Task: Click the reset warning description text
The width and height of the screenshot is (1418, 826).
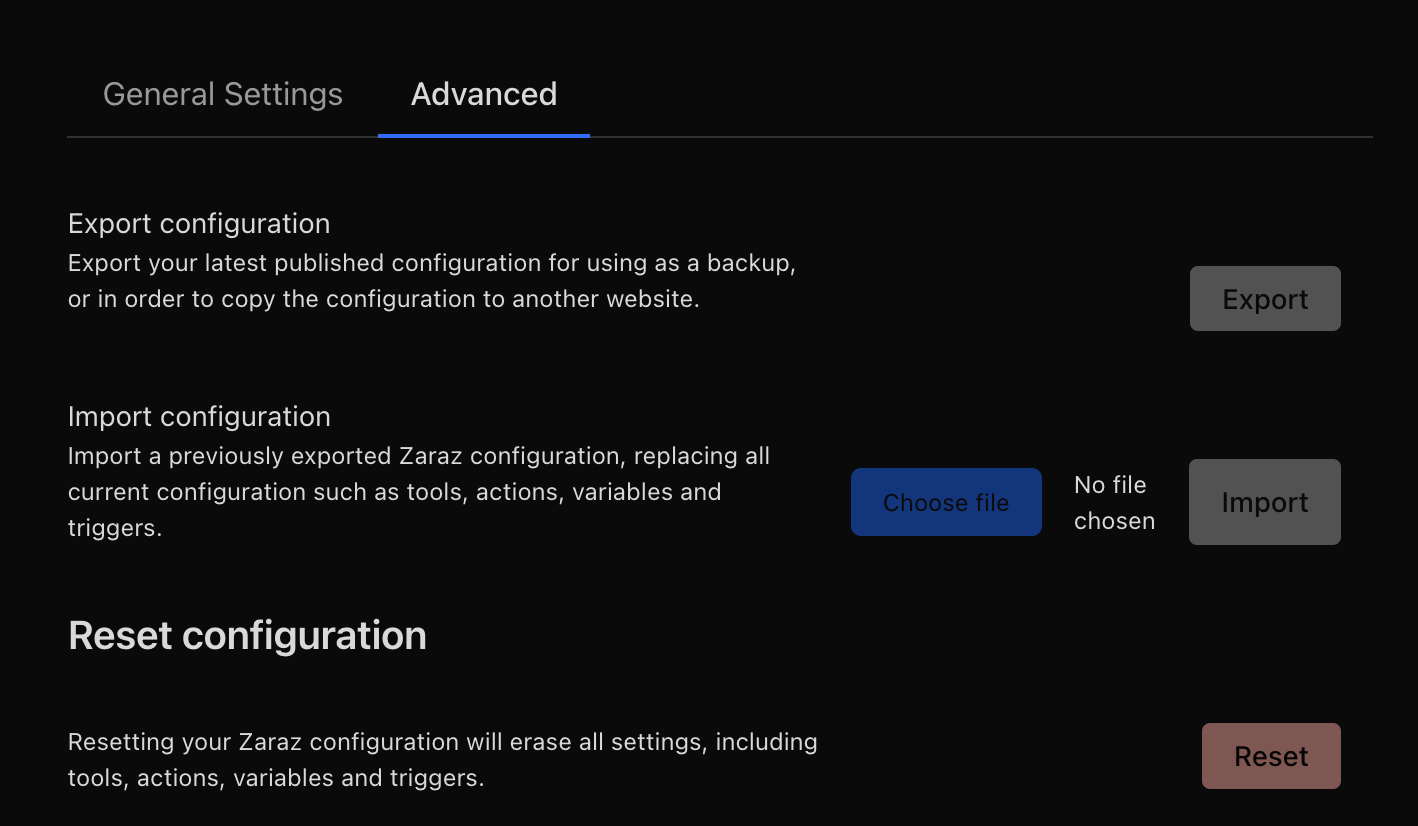Action: 443,760
